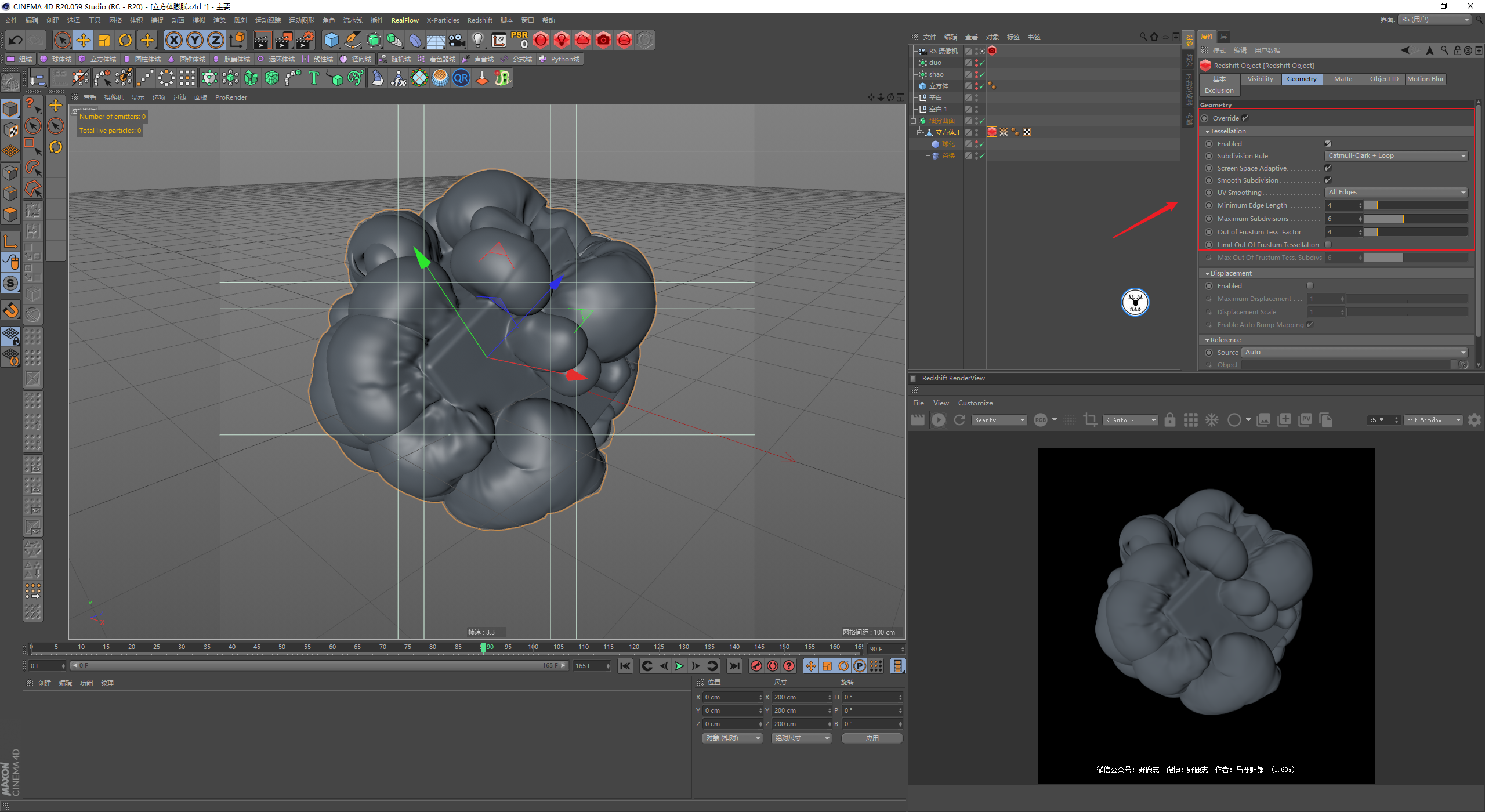Click the Undo arrow icon

(16, 40)
